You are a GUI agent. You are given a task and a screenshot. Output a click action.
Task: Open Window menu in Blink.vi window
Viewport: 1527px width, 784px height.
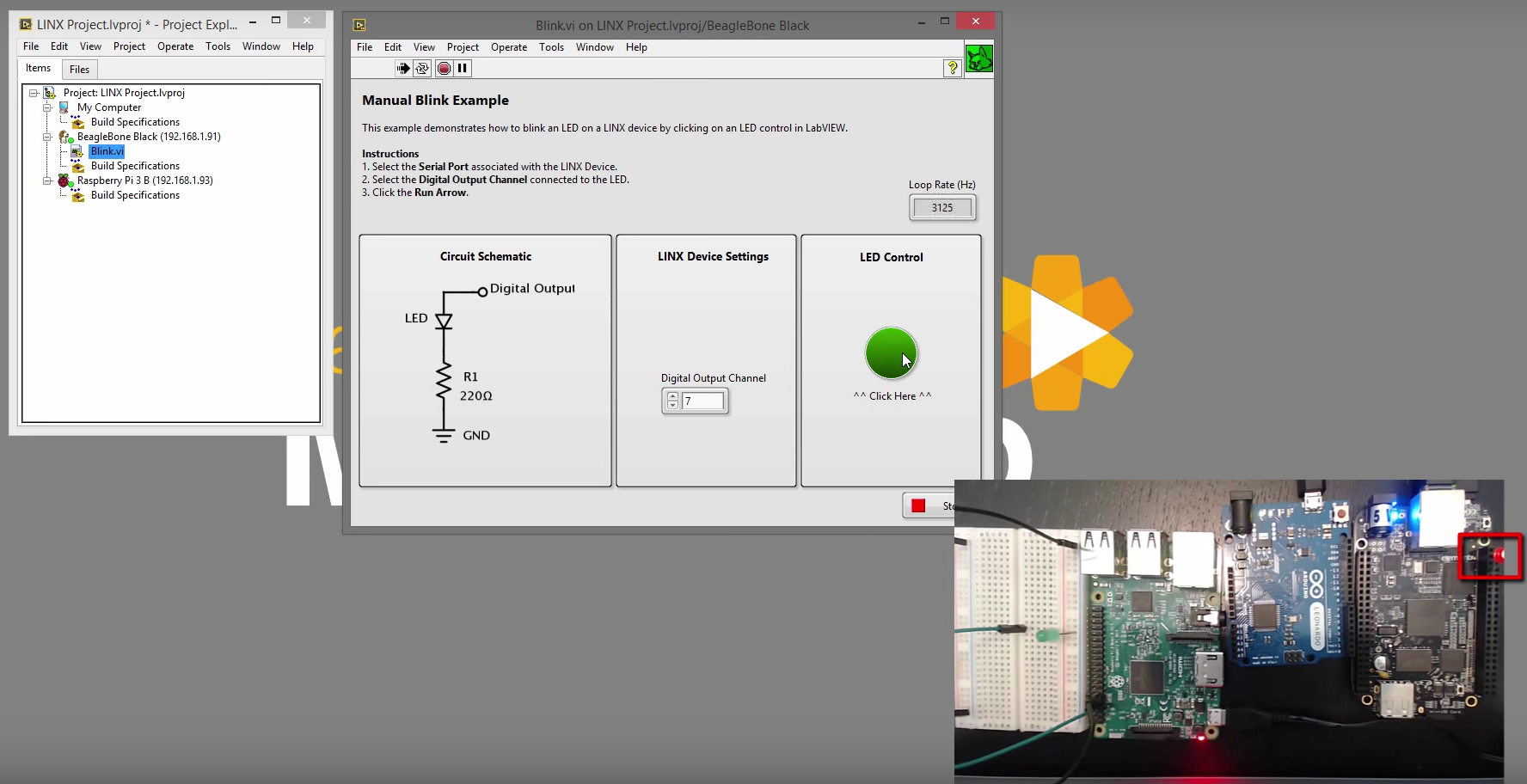click(x=595, y=47)
